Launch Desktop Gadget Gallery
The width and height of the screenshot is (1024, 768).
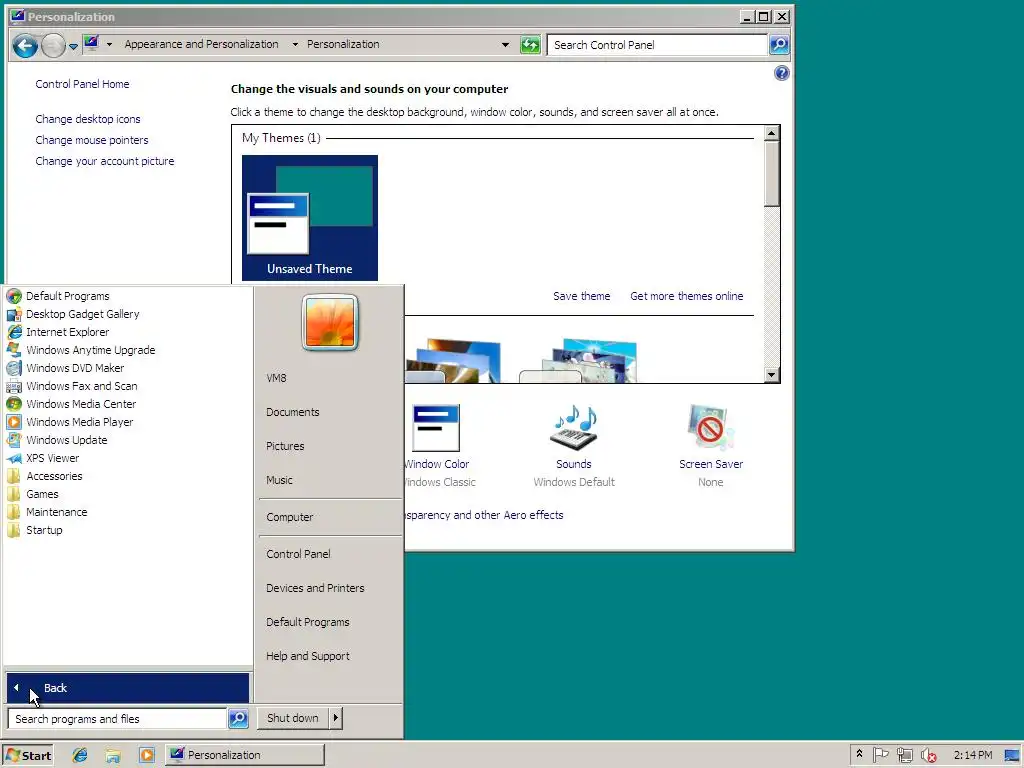click(82, 314)
